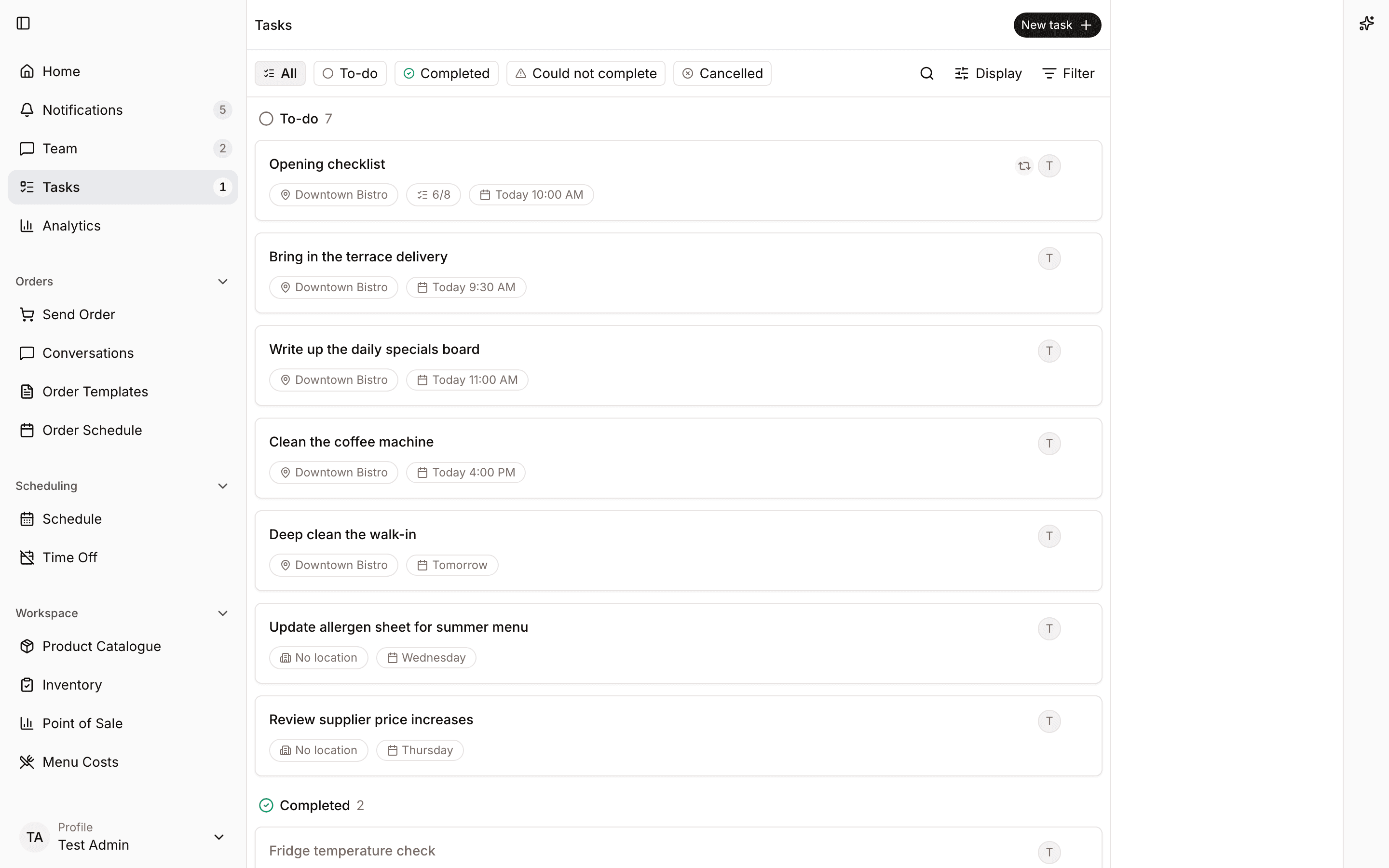Open Bring in the terrace delivery task
The image size is (1389, 868).
678,273
